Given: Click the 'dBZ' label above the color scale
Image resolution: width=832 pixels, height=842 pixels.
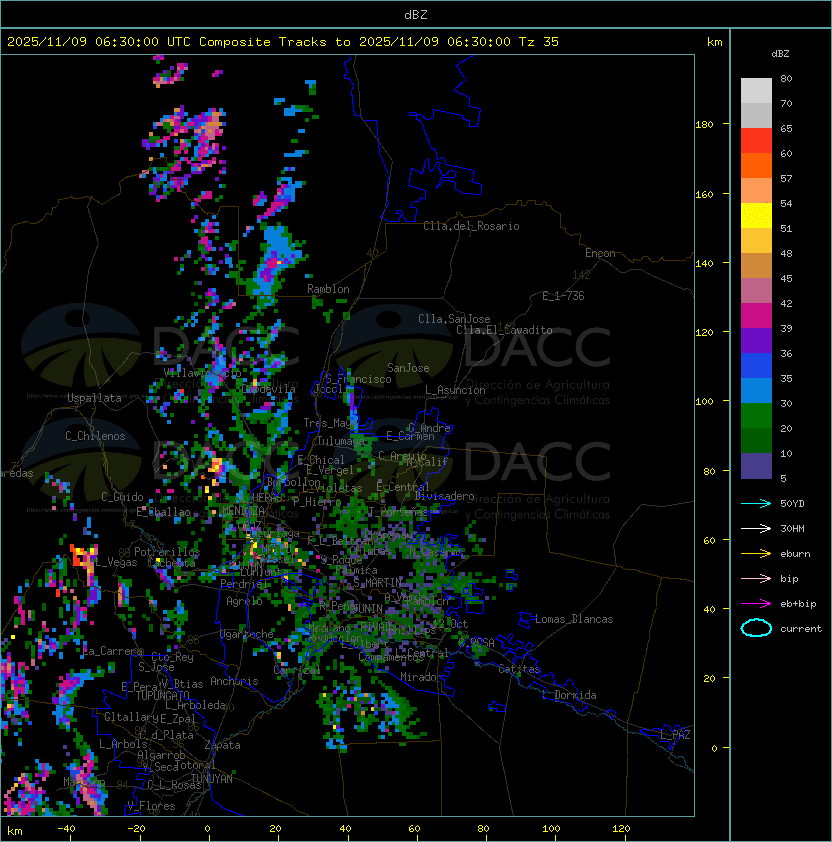Looking at the screenshot, I should coord(780,54).
